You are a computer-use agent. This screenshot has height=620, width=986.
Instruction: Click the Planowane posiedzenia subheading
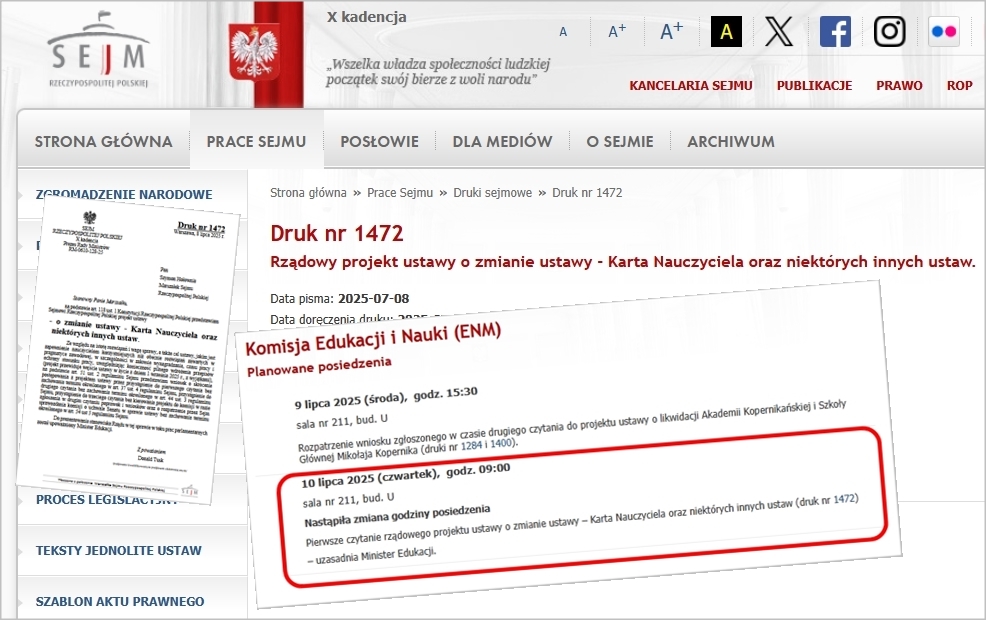coord(319,367)
